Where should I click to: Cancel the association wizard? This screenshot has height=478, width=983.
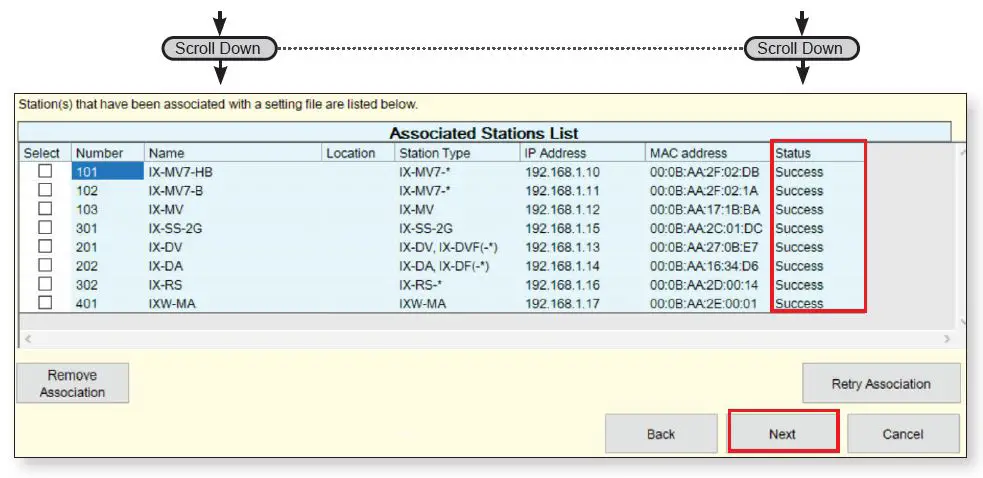point(903,434)
